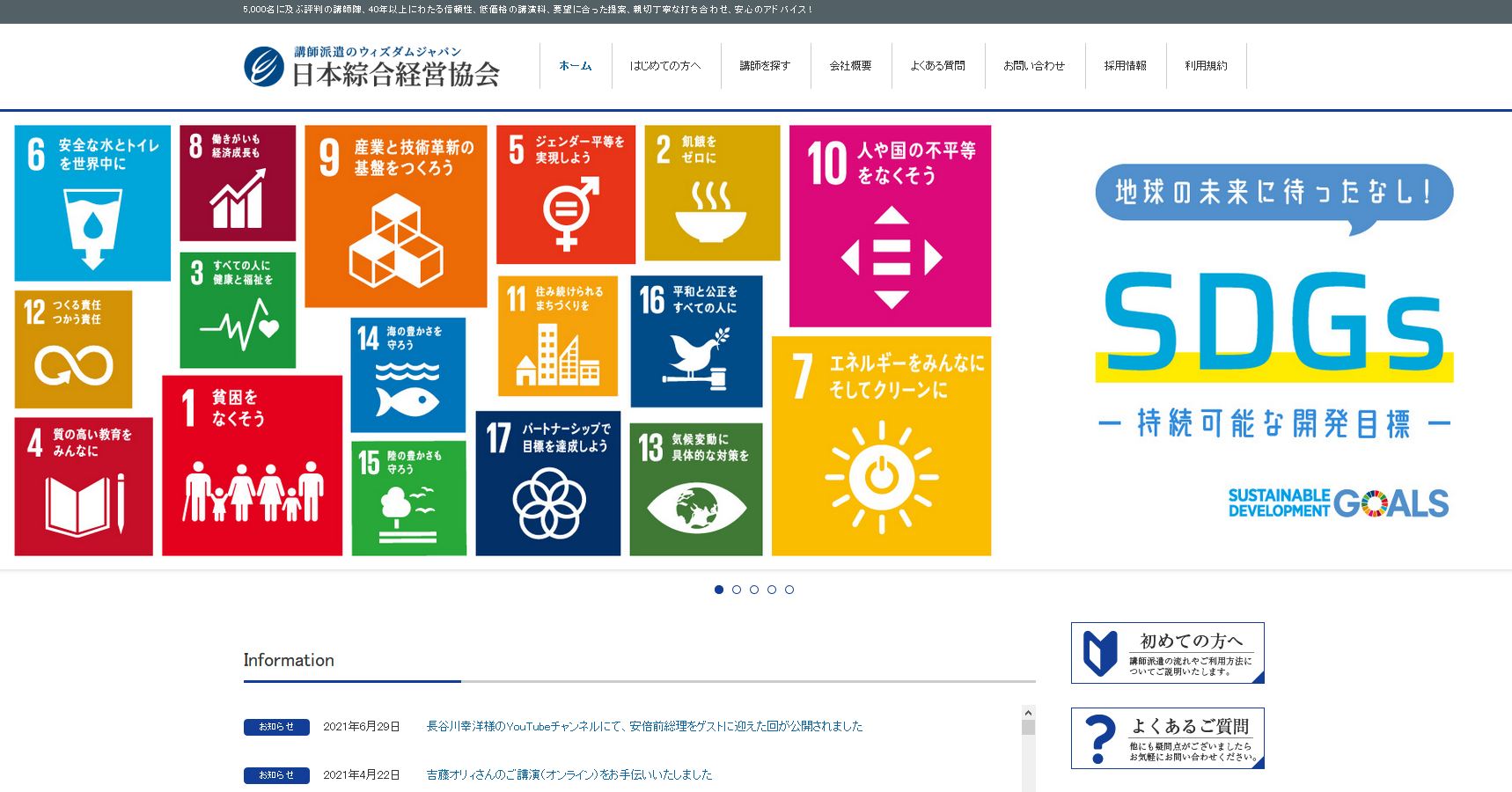Click SDG 2 zero hunger tile
This screenshot has height=792, width=1512.
point(713,193)
